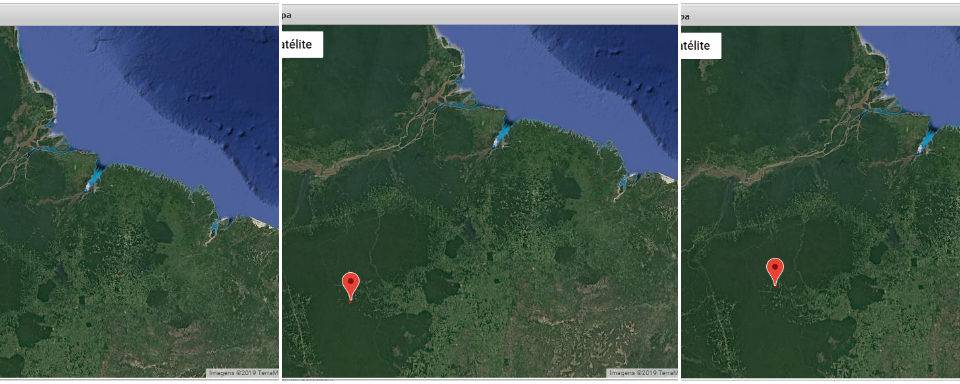Select the Satélite view button in the right map
This screenshot has width=960, height=384.
[702, 45]
